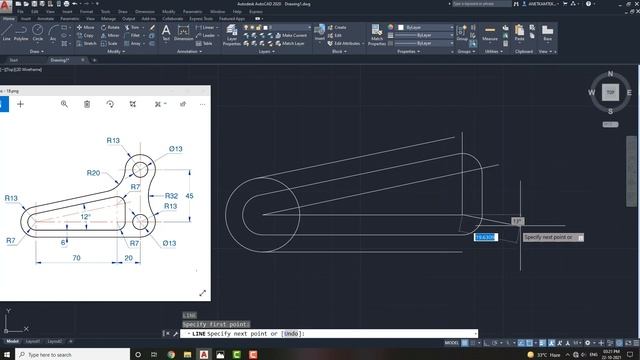
Task: Toggle the clean screen status bar icon
Action: [x=628, y=343]
